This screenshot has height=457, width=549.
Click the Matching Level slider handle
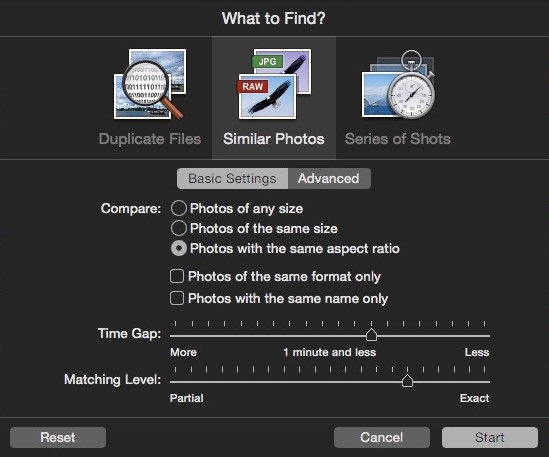pyautogui.click(x=407, y=381)
